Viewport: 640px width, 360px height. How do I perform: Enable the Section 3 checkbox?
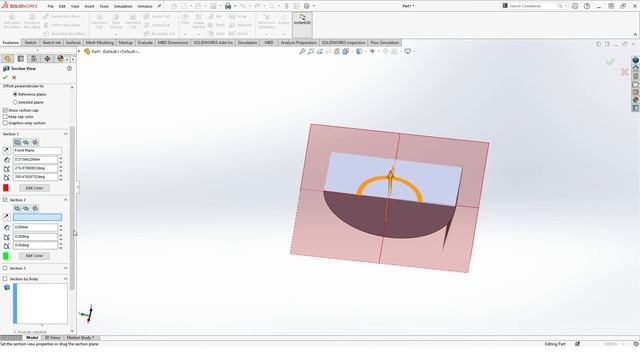click(5, 268)
